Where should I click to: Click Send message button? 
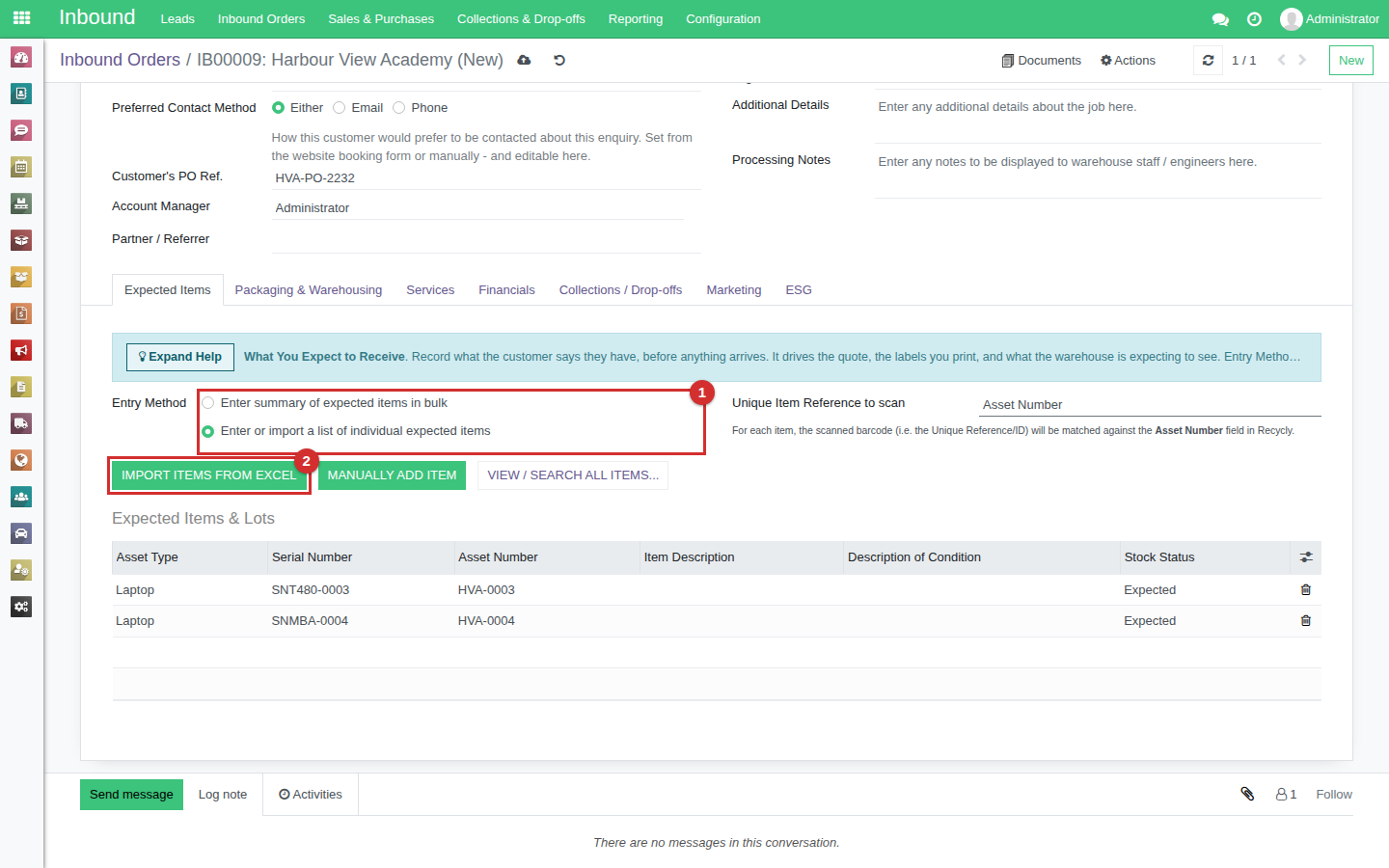131,795
